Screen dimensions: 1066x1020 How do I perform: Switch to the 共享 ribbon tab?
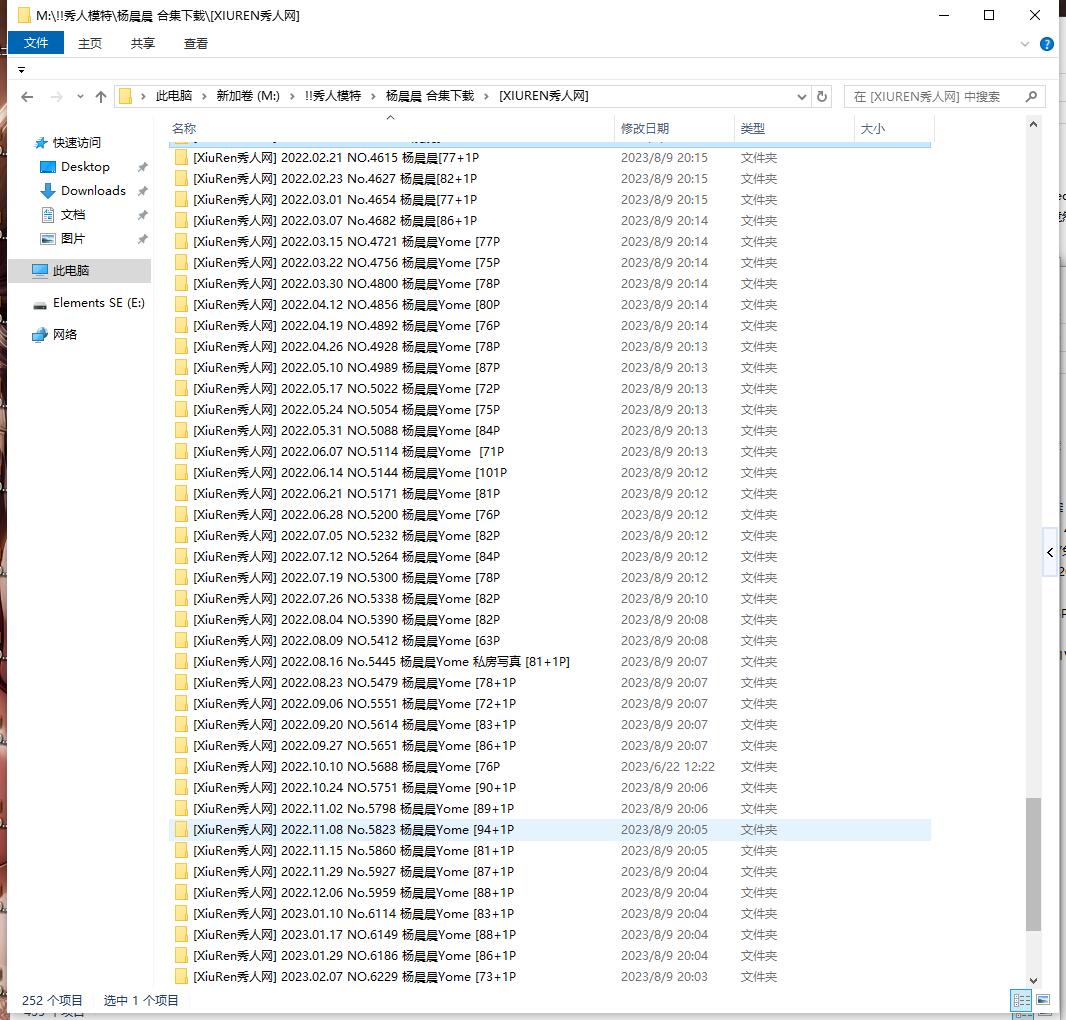coord(143,44)
